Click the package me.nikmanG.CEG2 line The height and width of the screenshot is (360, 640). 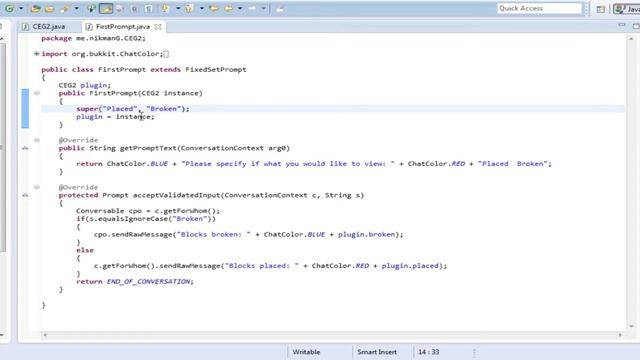click(93, 38)
